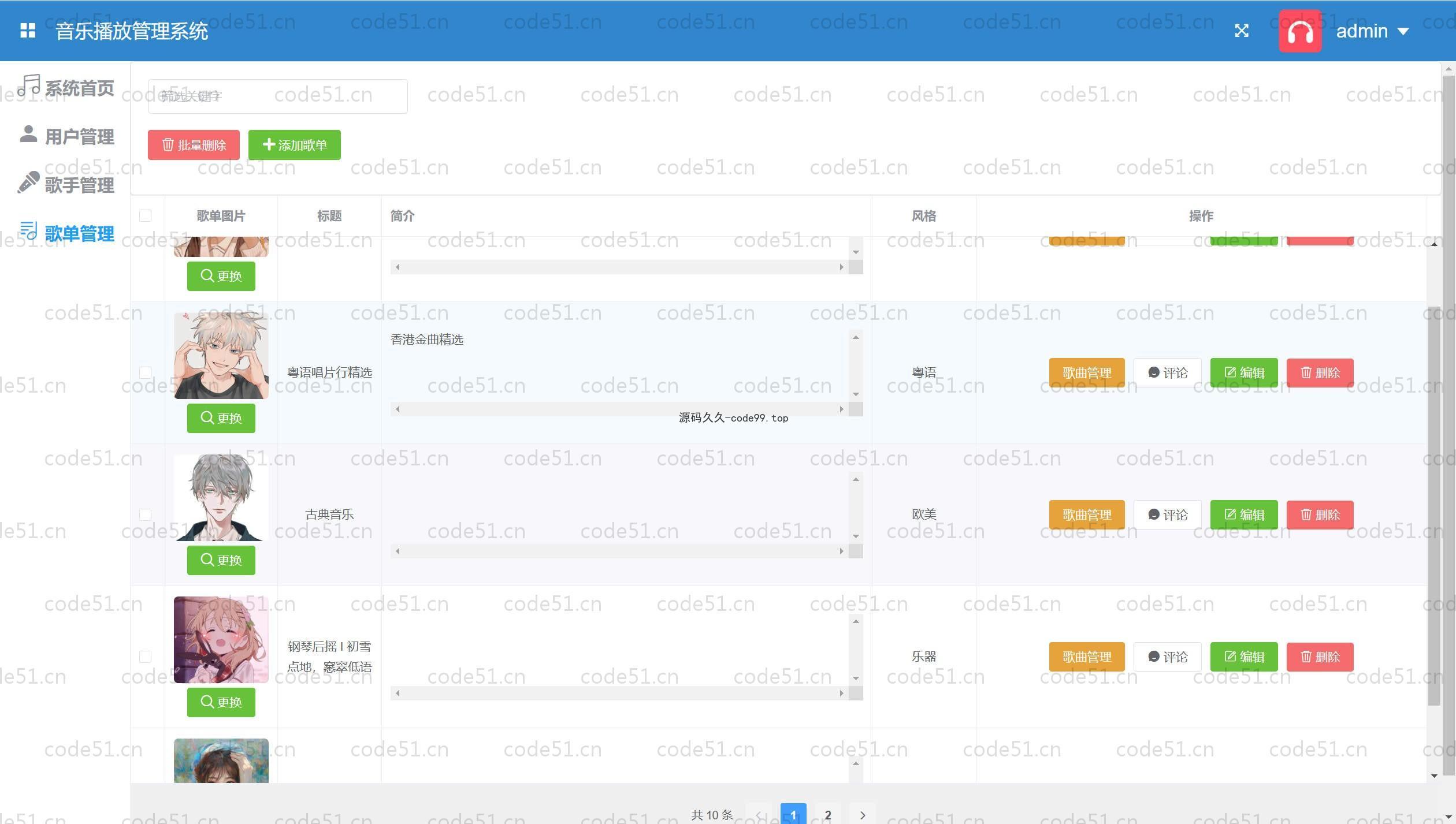Viewport: 1456px width, 824px height.
Task: Click up arrow in 钢琴后摇 description box
Action: pyautogui.click(x=856, y=621)
